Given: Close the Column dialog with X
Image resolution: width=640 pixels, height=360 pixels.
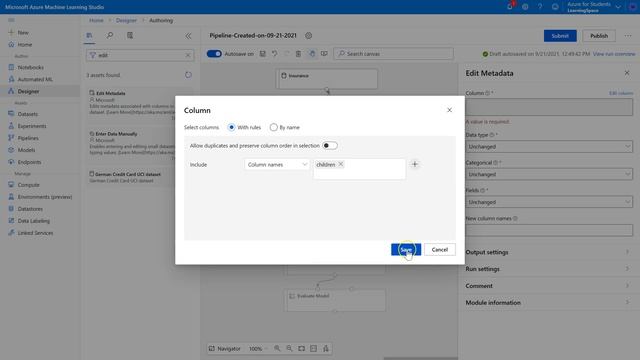Looking at the screenshot, I should pos(449,110).
